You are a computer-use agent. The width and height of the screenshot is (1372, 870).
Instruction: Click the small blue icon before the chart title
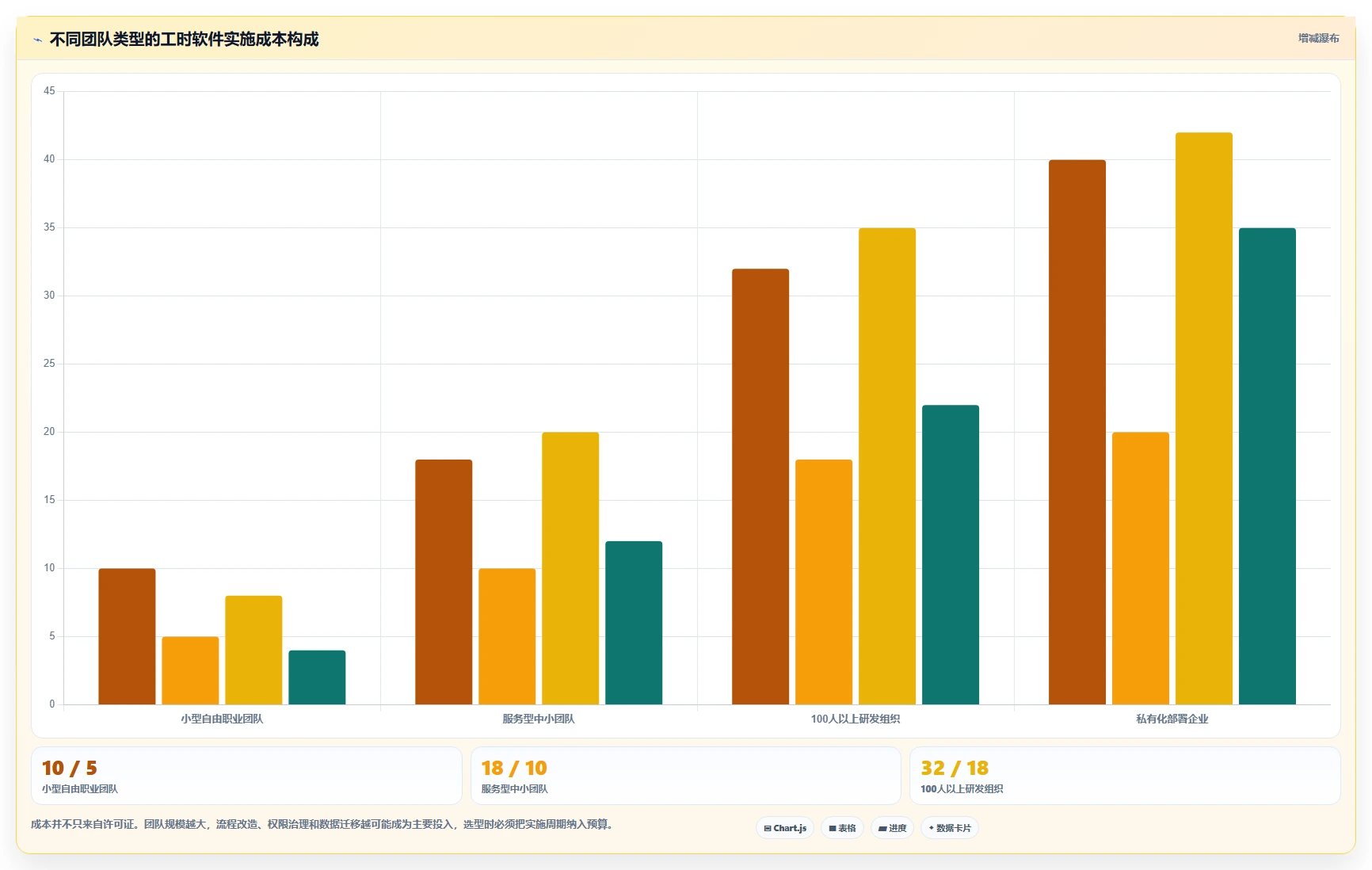[37, 40]
